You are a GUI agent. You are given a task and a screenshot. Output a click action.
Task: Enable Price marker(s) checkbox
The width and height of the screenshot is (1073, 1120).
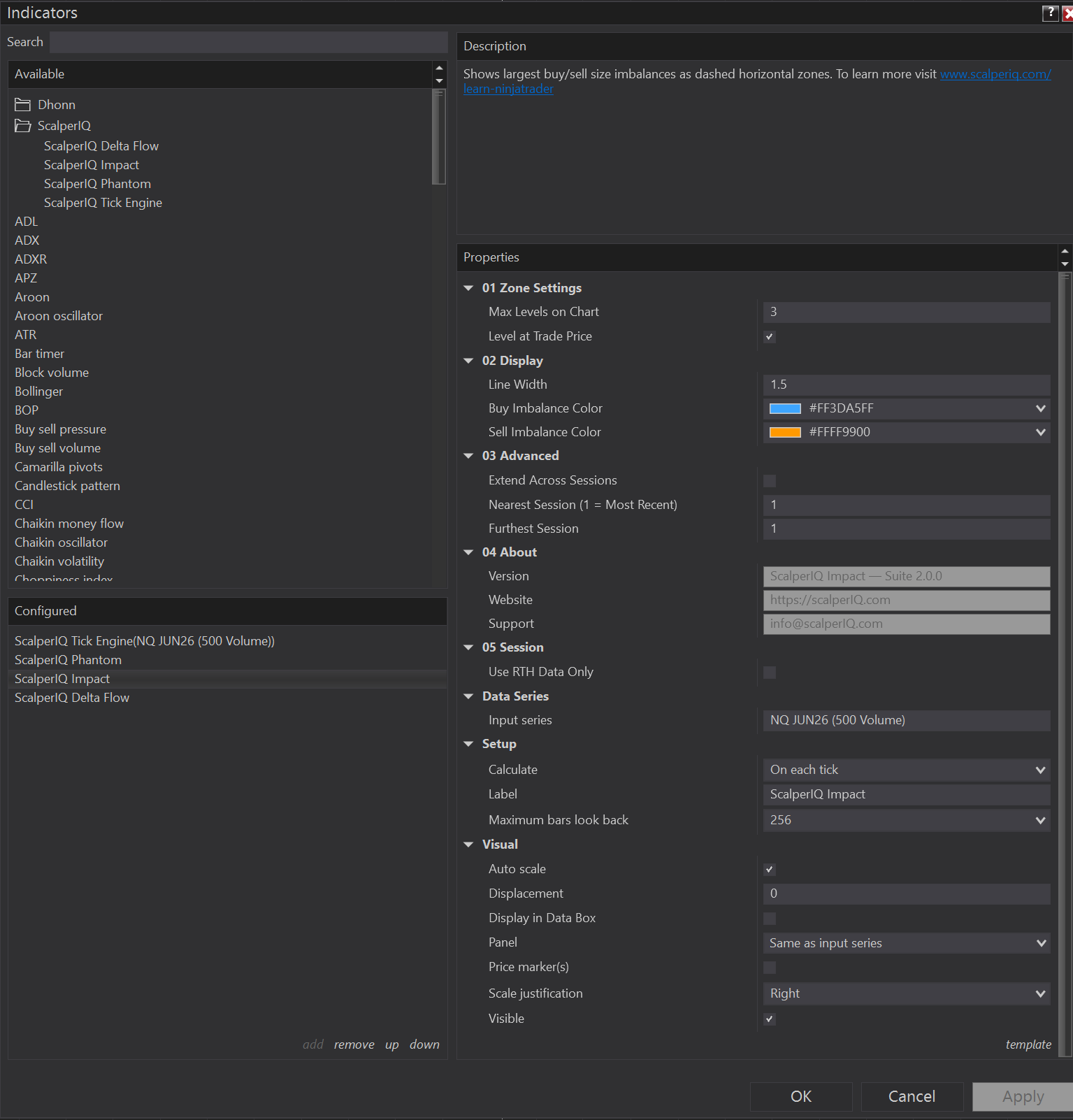770,968
